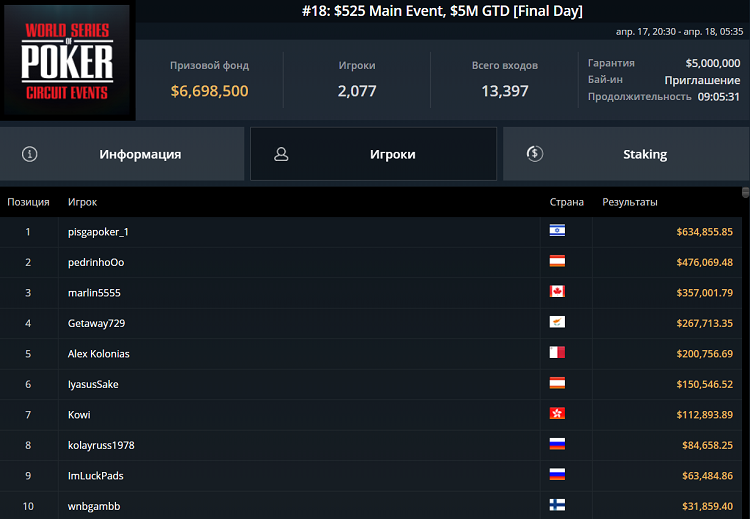Image resolution: width=750 pixels, height=519 pixels.
Task: Click the person icon on Игроки tab
Action: click(281, 154)
